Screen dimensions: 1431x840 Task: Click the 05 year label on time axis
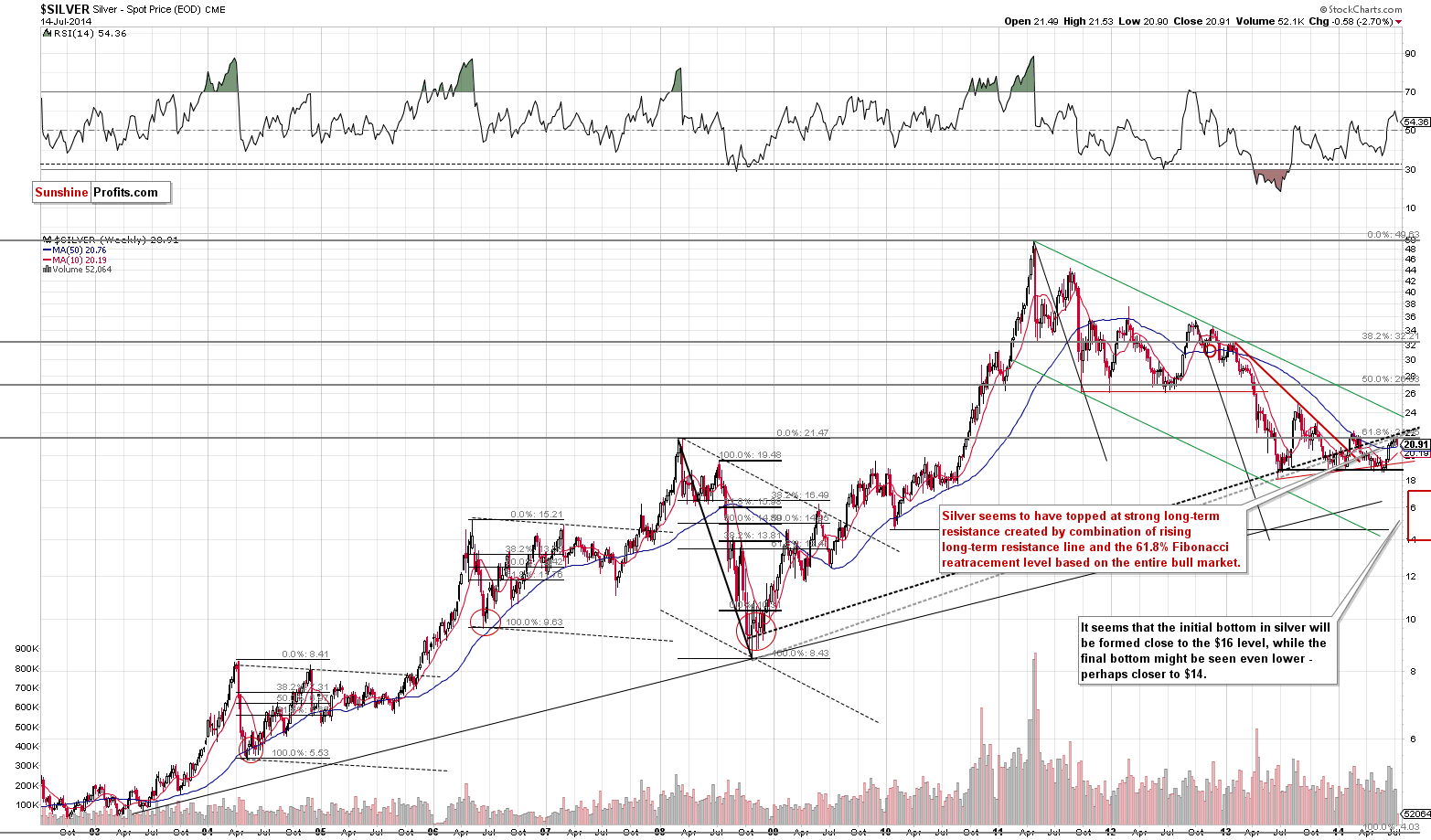coord(320,833)
